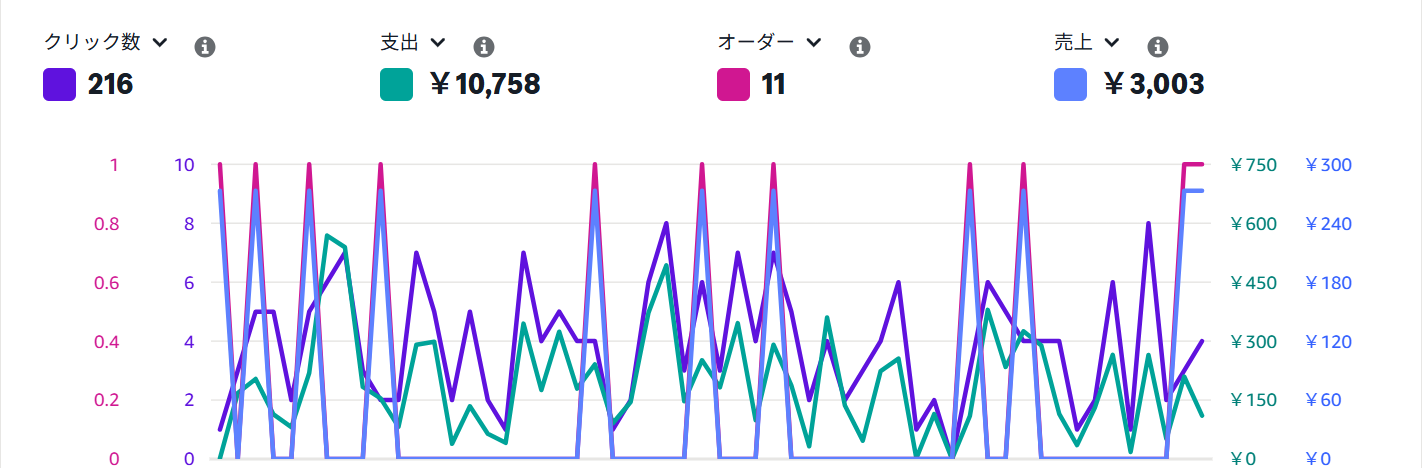This screenshot has height=468, width=1422.
Task: Open the 支出 metric dropdown chevron
Action: click(x=438, y=42)
